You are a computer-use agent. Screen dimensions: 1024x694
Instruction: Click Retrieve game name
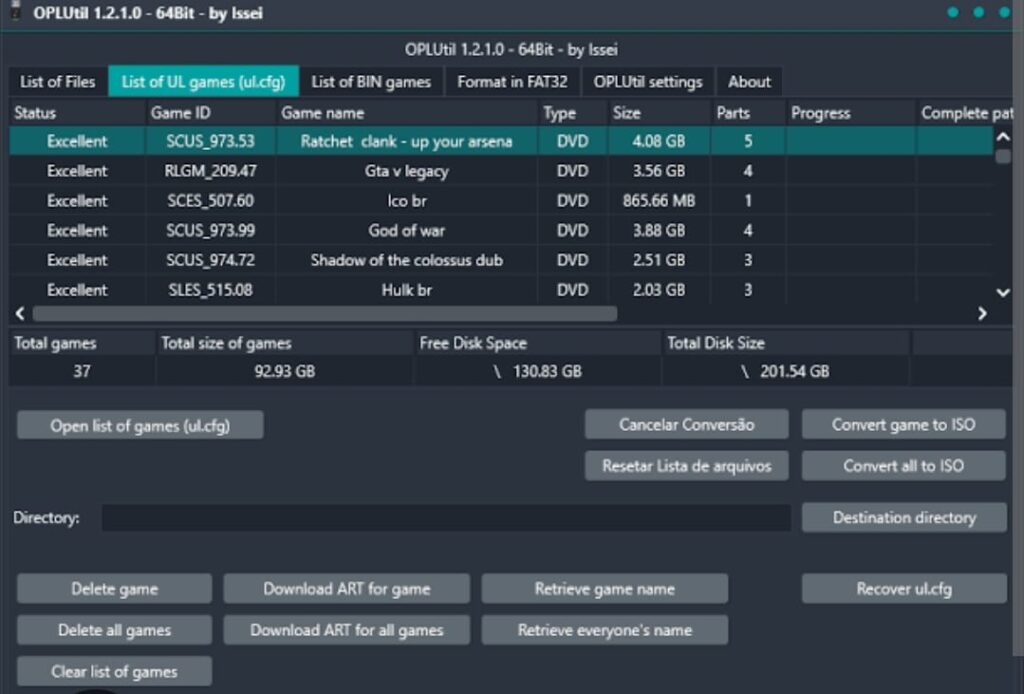pos(605,589)
